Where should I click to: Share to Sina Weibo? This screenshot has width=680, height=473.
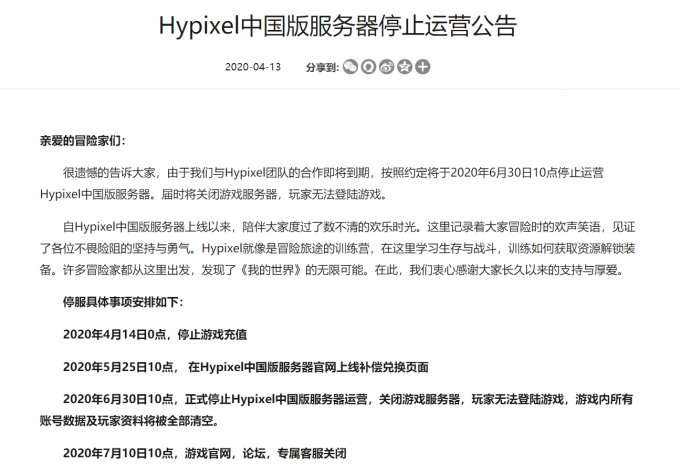(386, 67)
